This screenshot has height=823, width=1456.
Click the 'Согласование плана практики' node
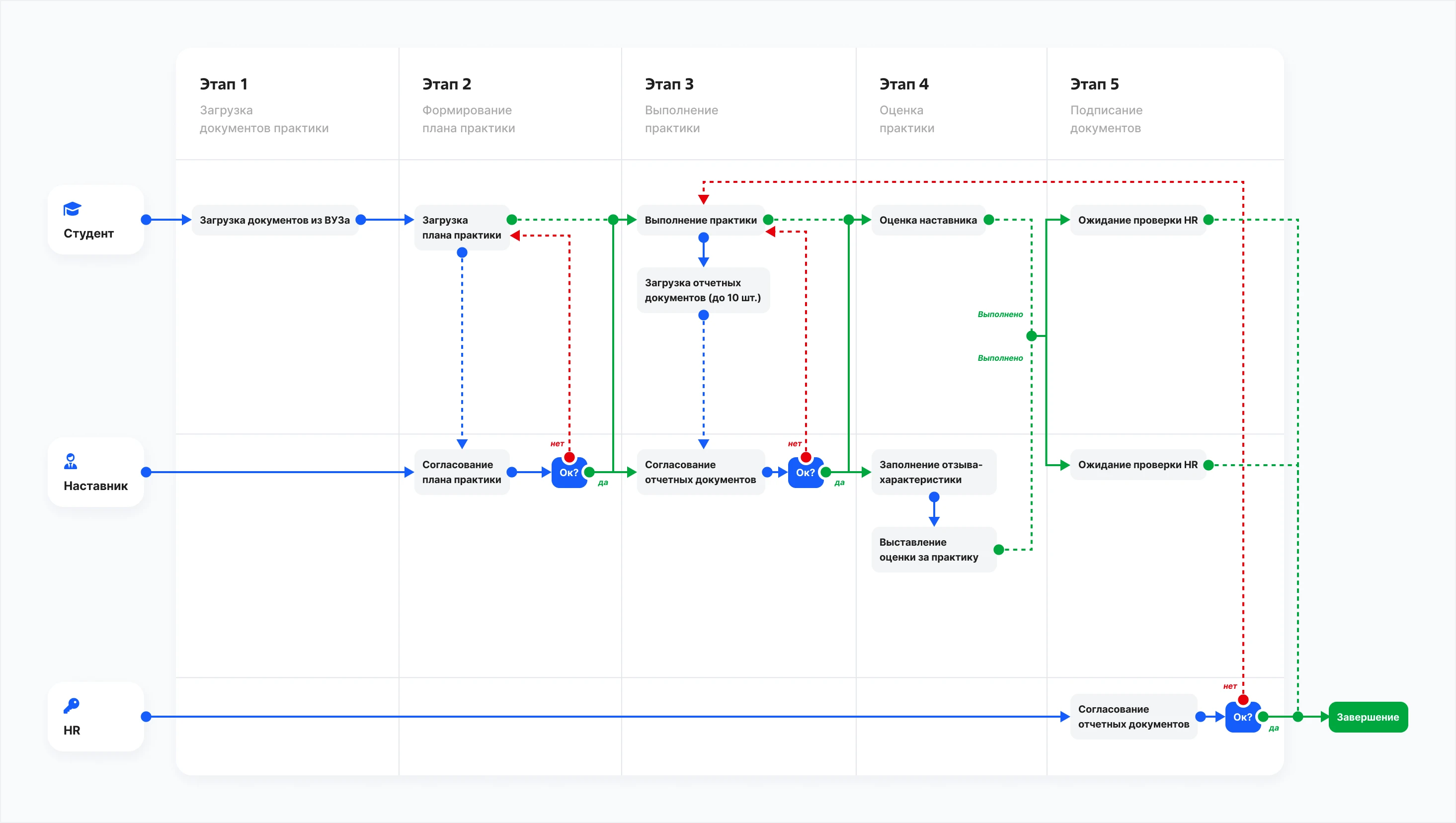tap(462, 472)
